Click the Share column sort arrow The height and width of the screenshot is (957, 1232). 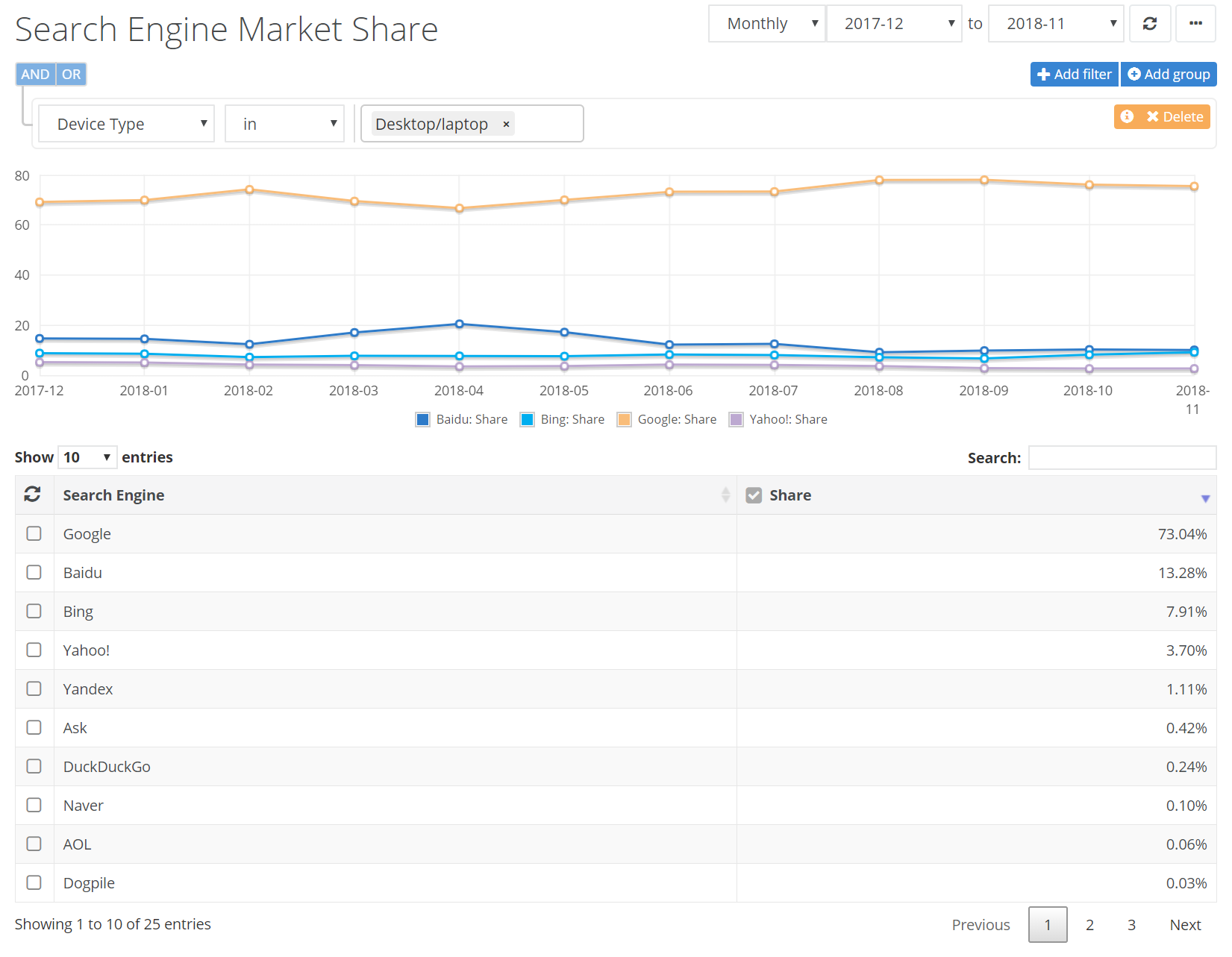click(1204, 498)
